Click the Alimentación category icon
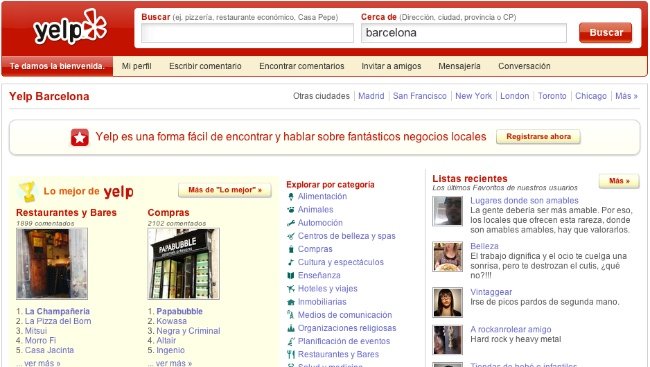The height and width of the screenshot is (367, 650). coord(291,197)
